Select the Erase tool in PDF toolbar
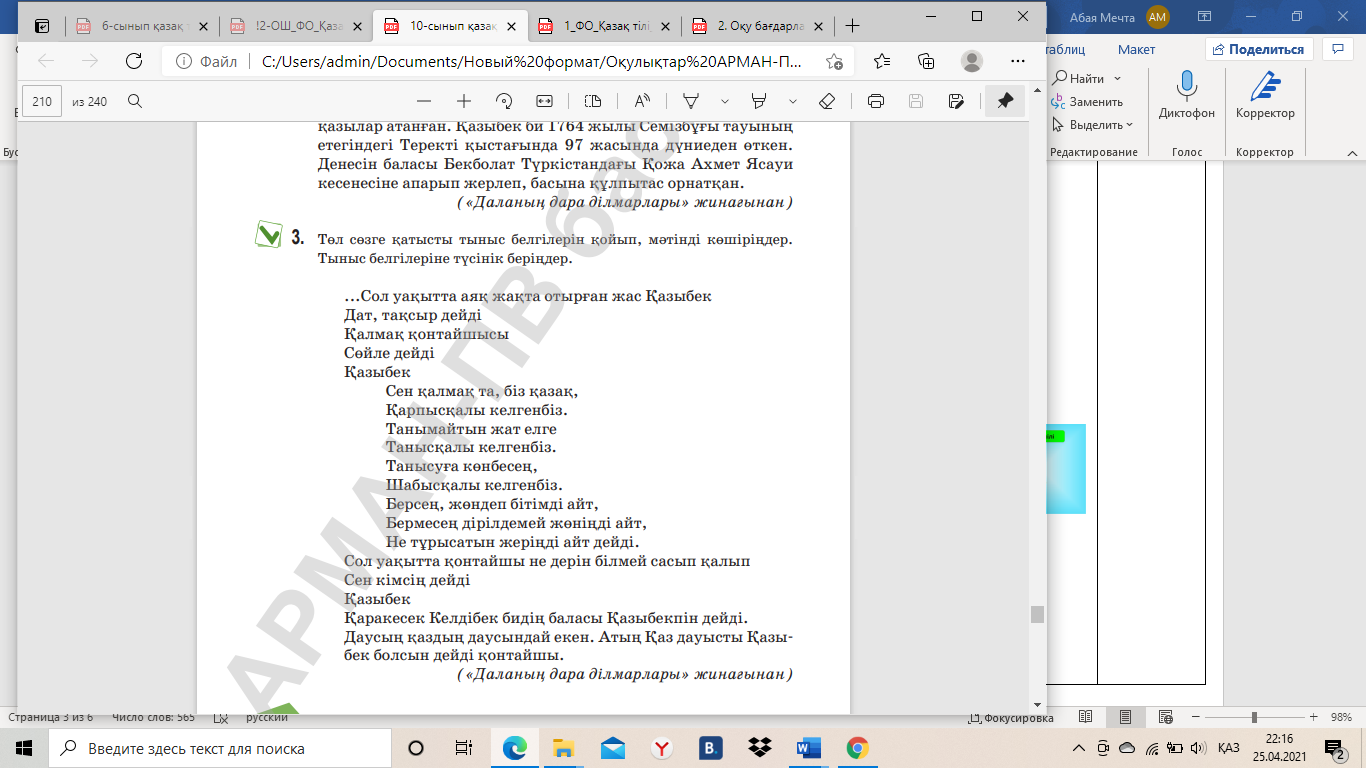This screenshot has height=768, width=1366. [x=827, y=101]
